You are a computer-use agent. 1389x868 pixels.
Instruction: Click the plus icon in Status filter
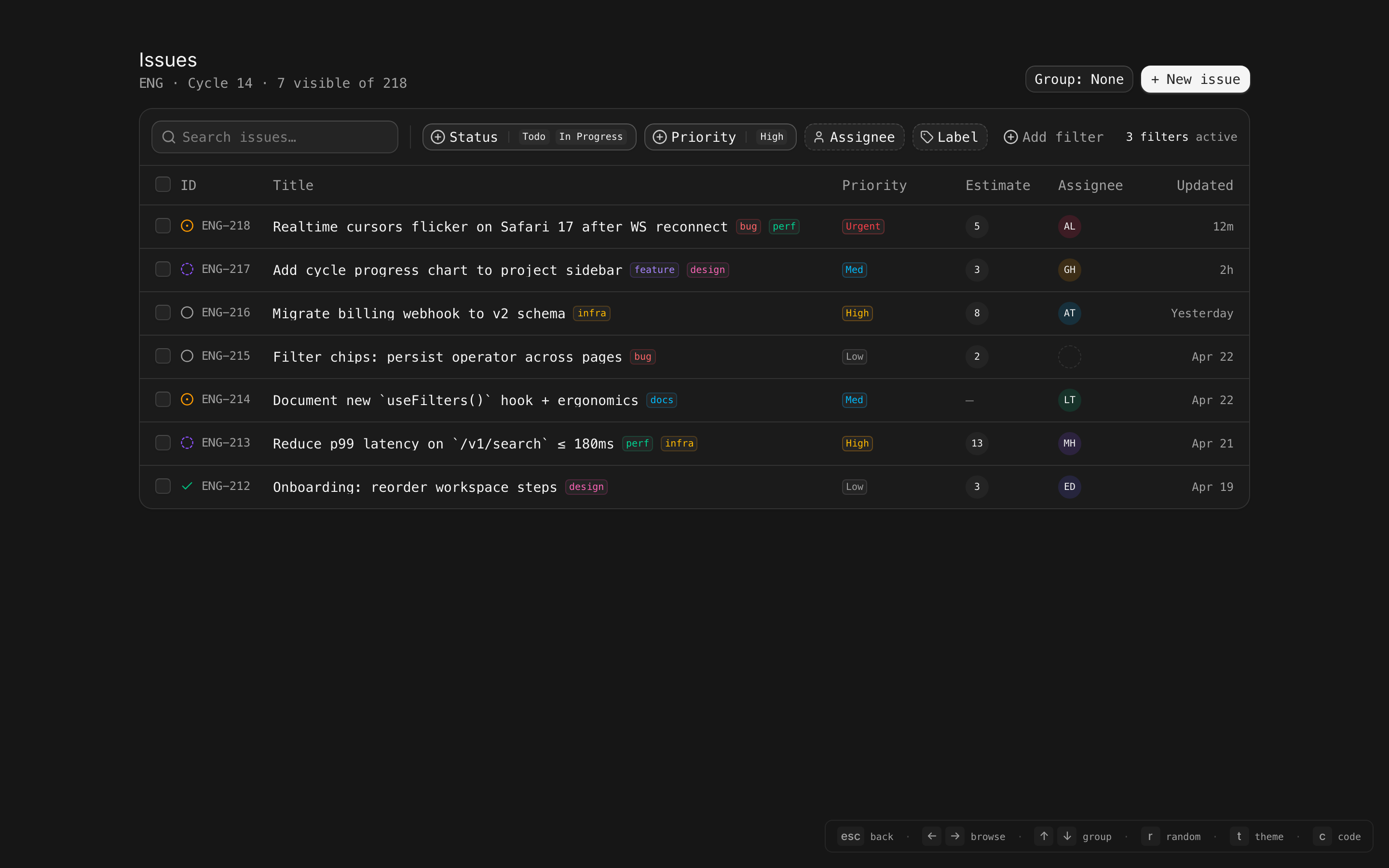pos(438,137)
